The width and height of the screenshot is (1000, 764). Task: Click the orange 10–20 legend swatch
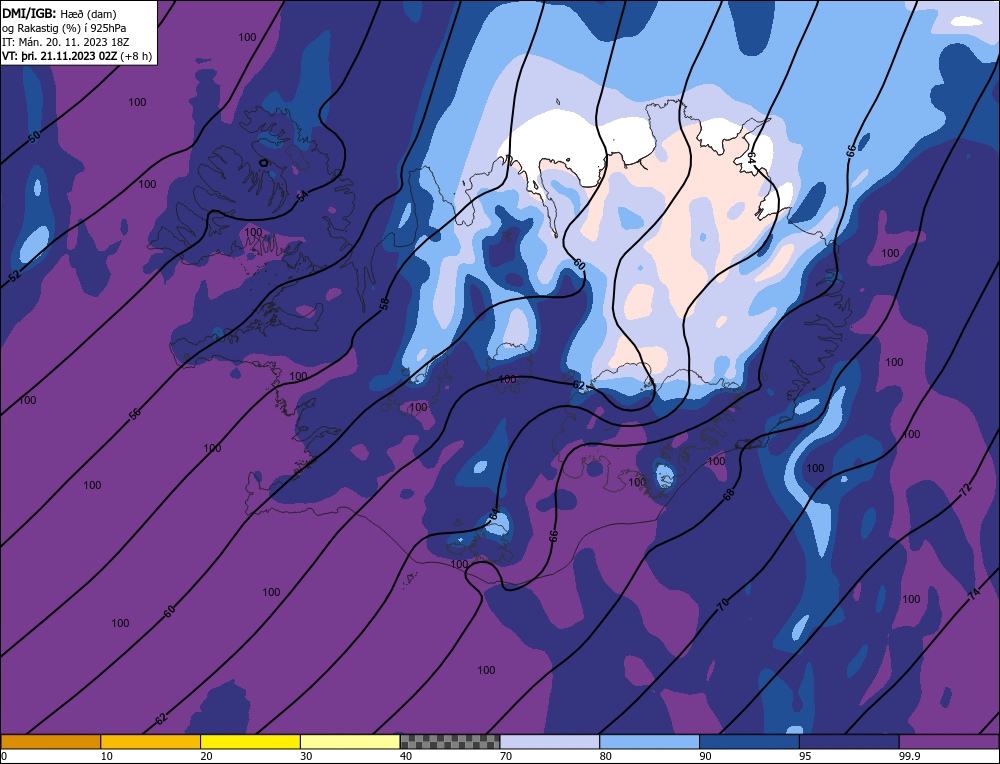[151, 741]
